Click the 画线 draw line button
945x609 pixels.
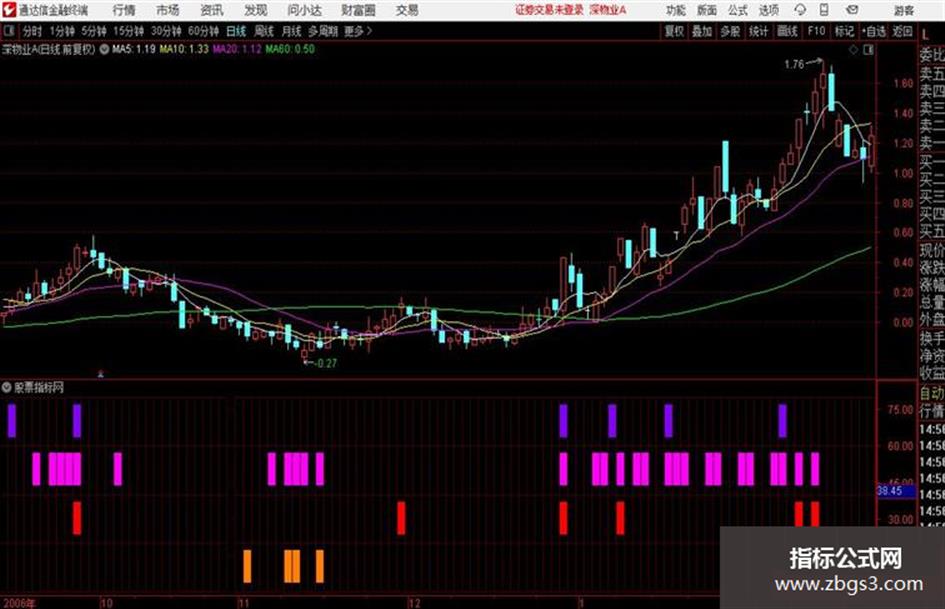tap(787, 31)
